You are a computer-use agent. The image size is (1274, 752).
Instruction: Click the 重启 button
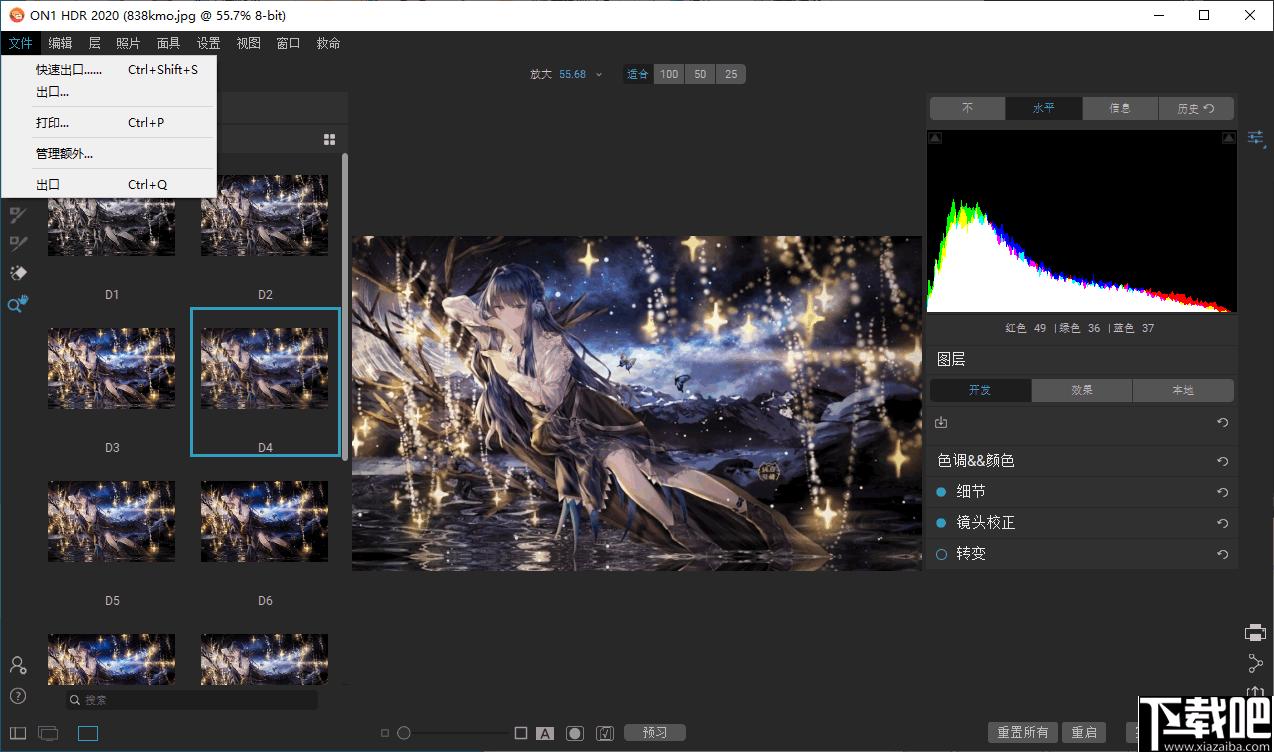(1084, 733)
